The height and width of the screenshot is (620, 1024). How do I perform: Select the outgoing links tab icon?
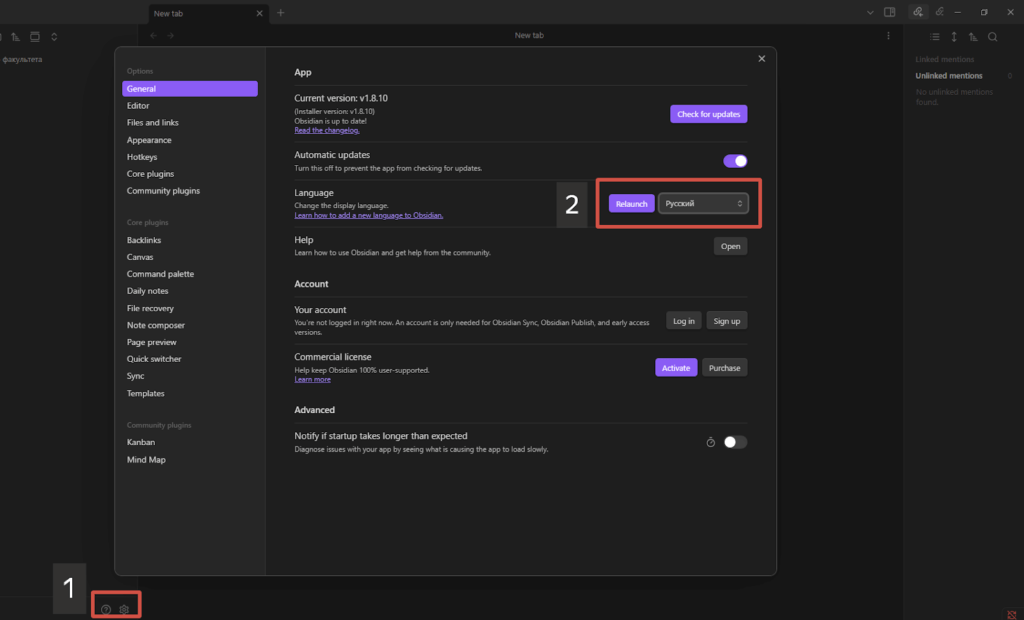(940, 12)
